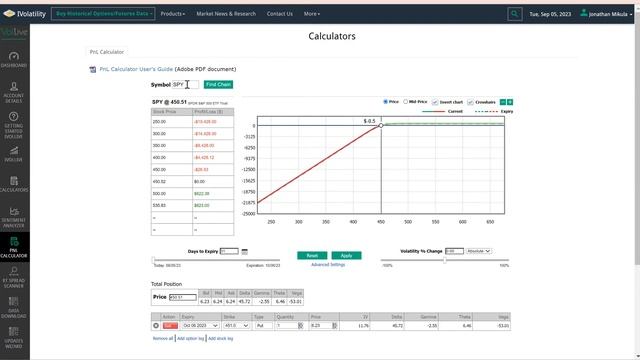Click the Tue, Sep 05, 2023 date text
The image size is (640, 360).
[x=550, y=14]
